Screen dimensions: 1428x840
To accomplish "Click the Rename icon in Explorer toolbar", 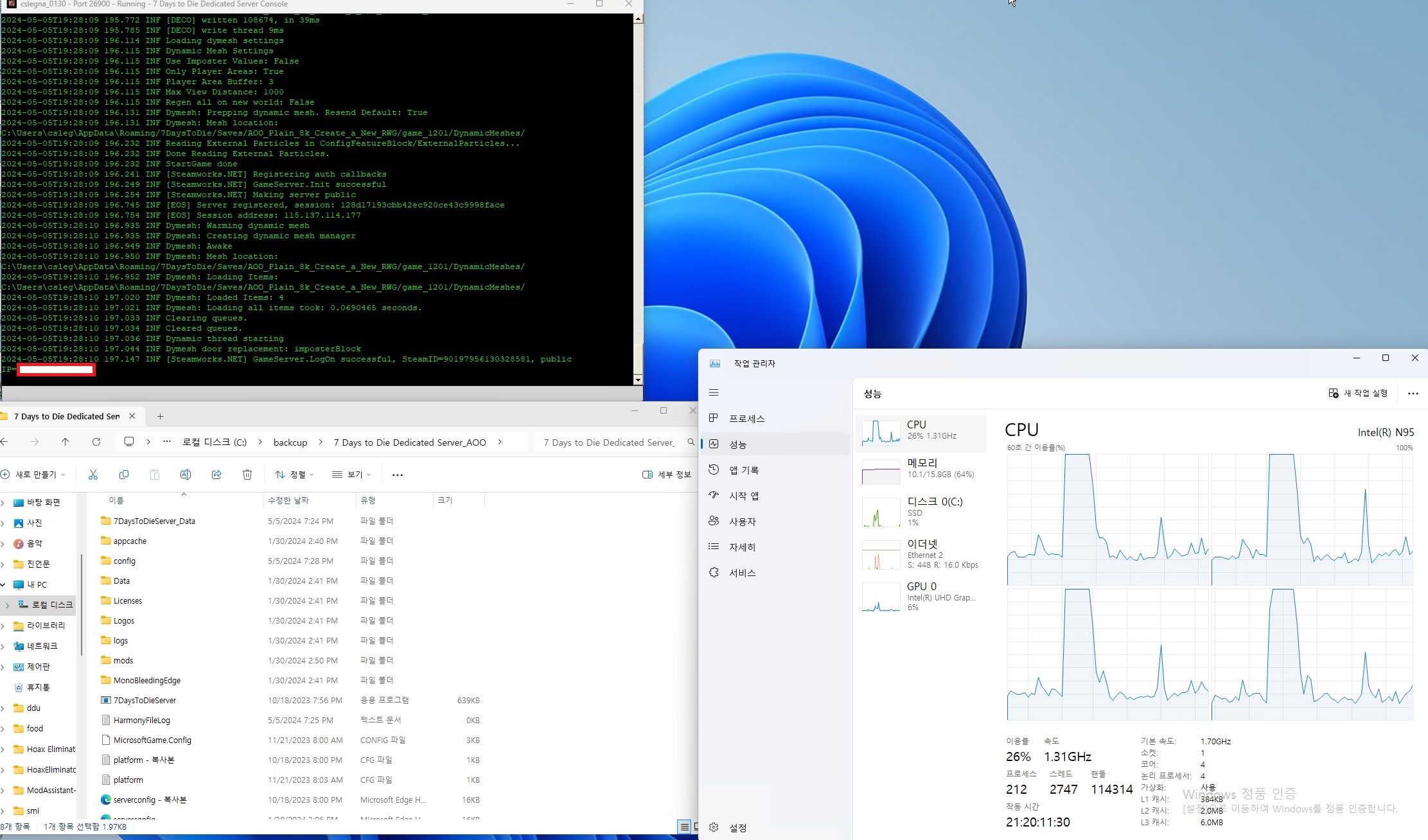I will tap(186, 475).
